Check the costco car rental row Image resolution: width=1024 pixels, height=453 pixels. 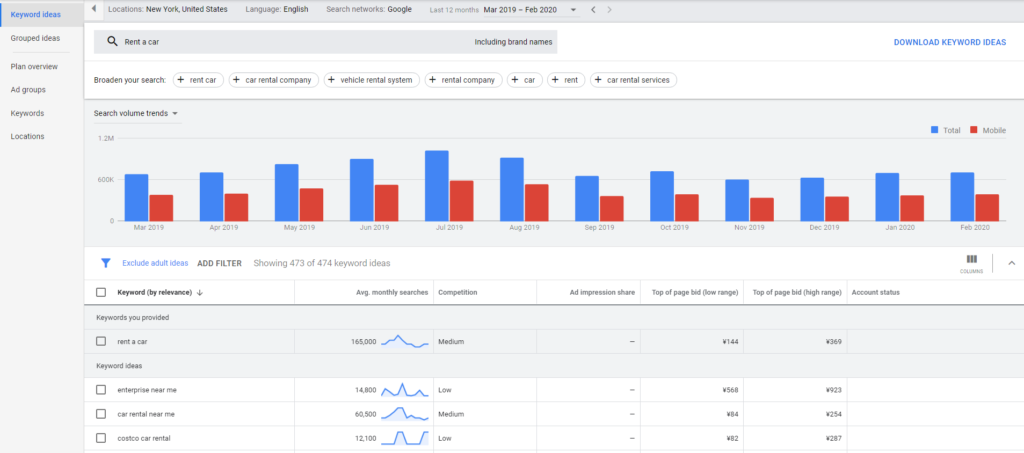[101, 438]
